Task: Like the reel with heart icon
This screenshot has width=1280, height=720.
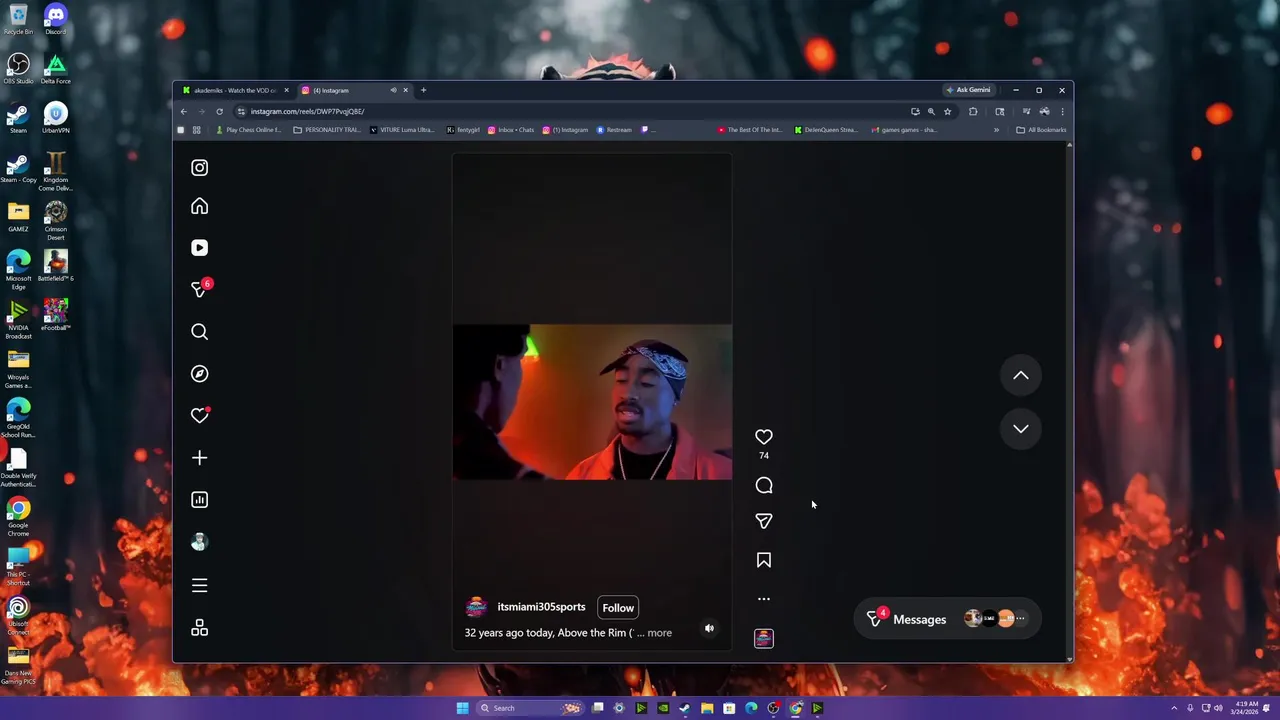Action: click(x=764, y=437)
